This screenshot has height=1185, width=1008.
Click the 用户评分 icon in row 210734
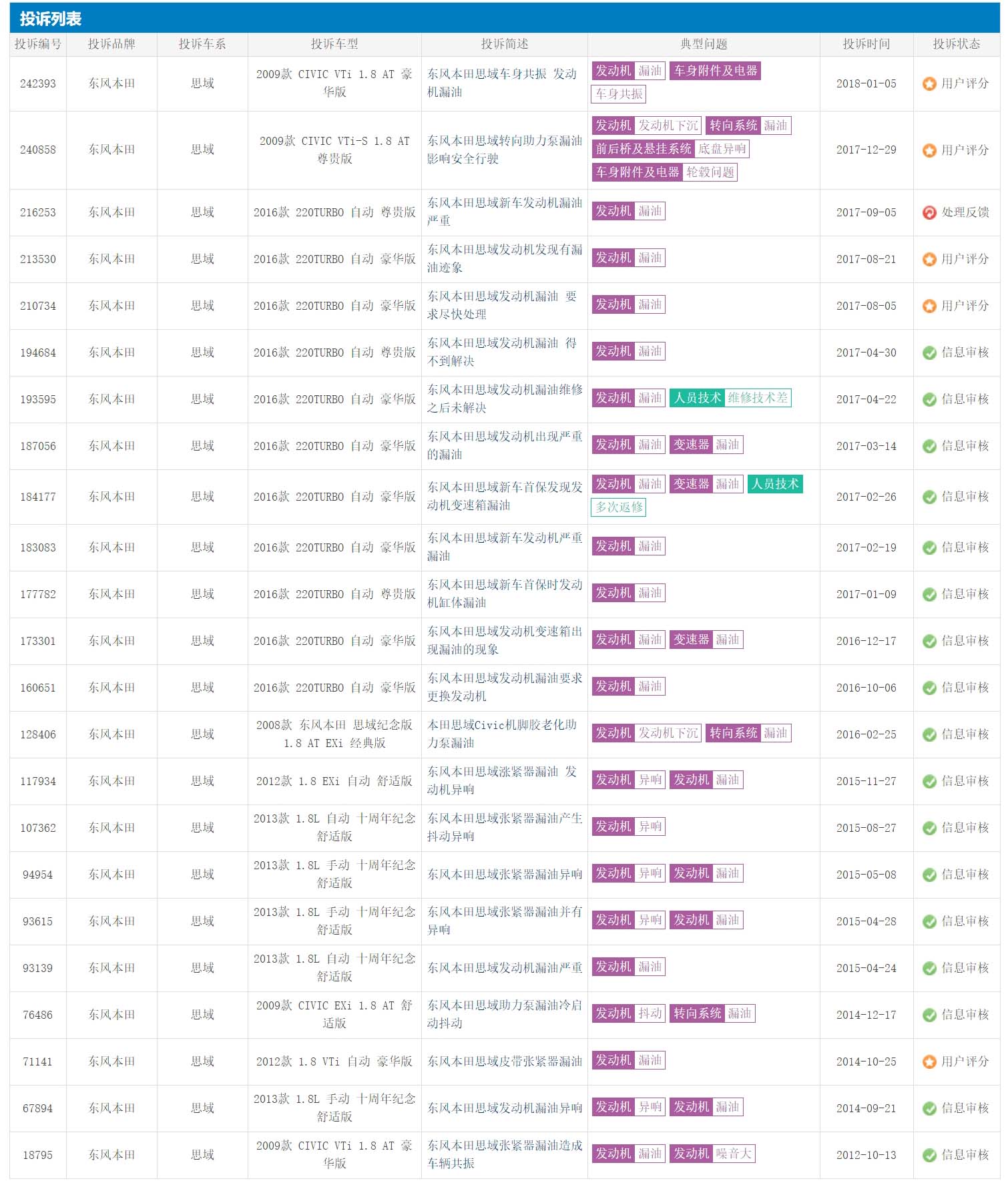929,306
